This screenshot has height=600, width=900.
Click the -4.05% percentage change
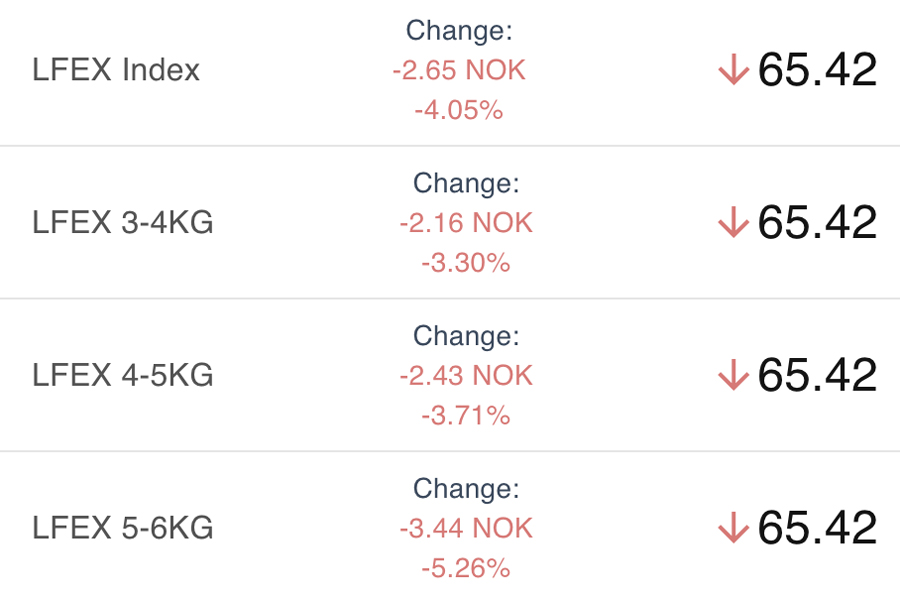click(459, 109)
